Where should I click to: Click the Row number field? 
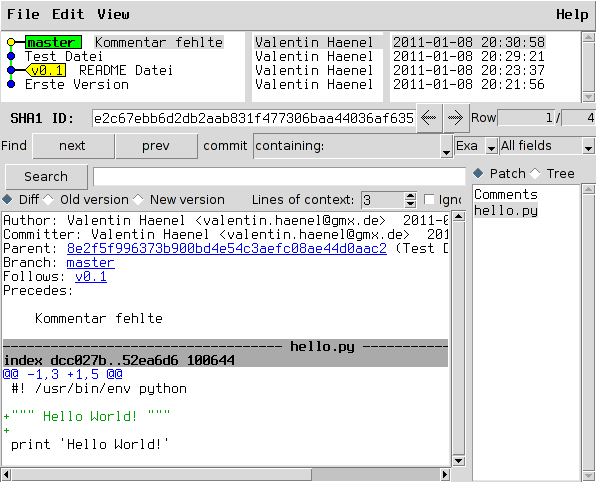click(x=526, y=118)
